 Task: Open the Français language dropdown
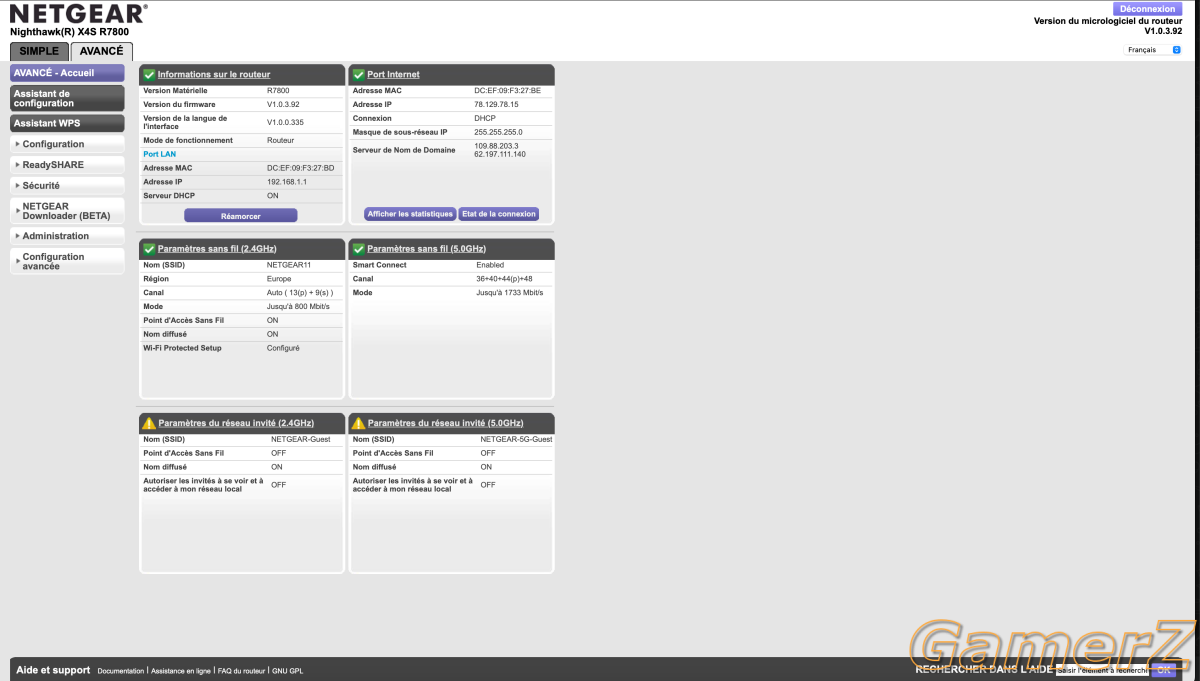1153,49
